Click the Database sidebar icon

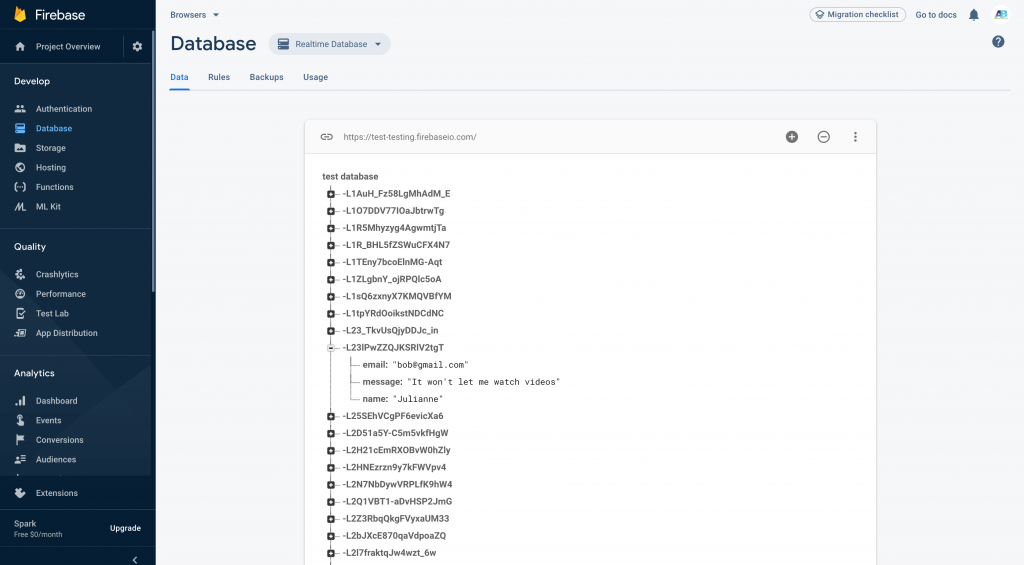click(x=20, y=128)
